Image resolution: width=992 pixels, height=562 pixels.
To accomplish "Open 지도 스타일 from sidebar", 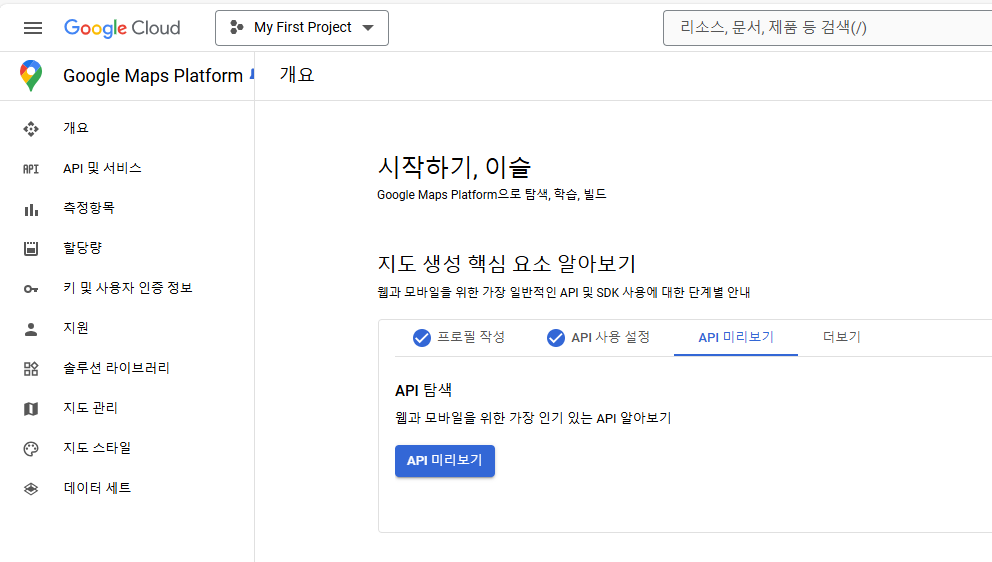I will click(127, 447).
